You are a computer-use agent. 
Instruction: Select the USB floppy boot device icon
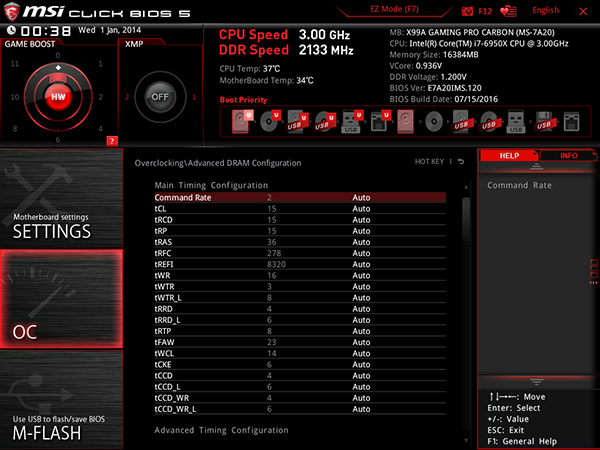tap(544, 122)
